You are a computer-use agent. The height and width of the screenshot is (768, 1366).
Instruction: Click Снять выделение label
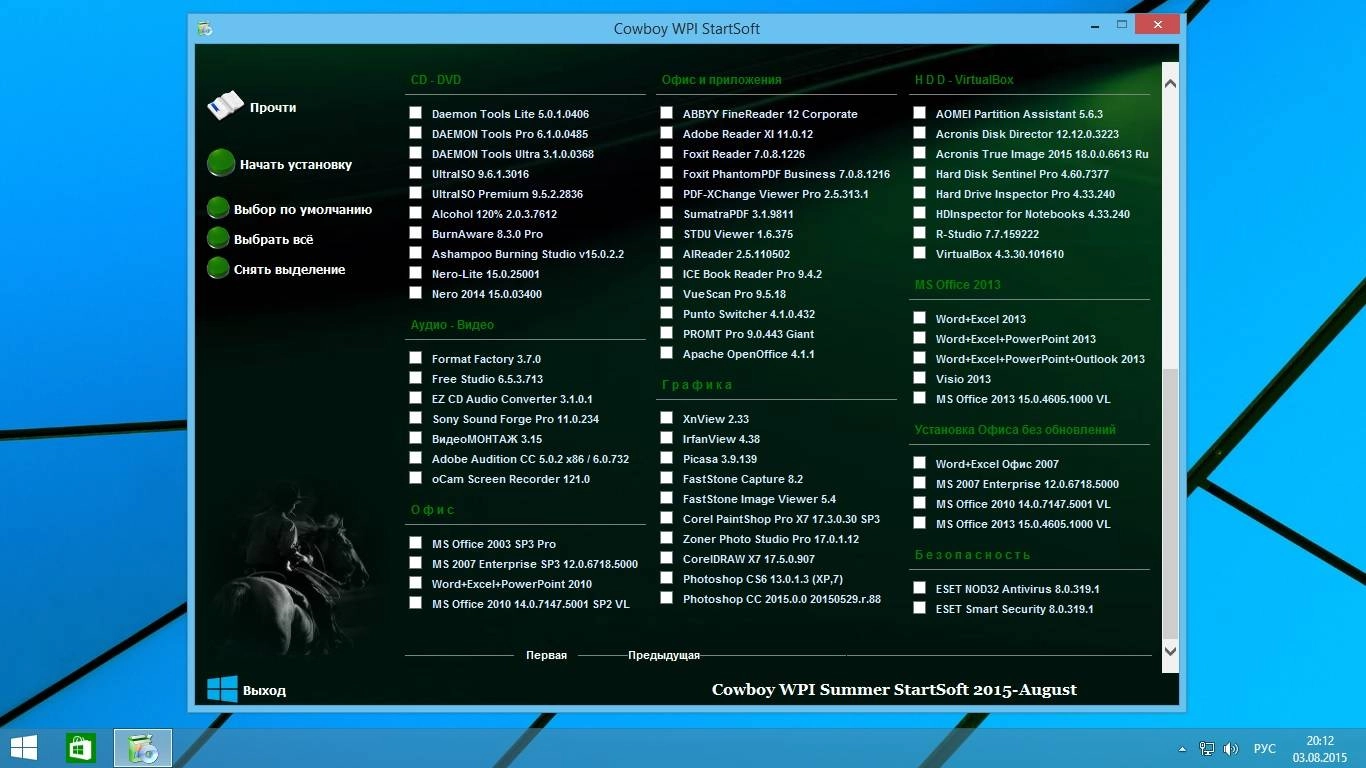click(289, 270)
